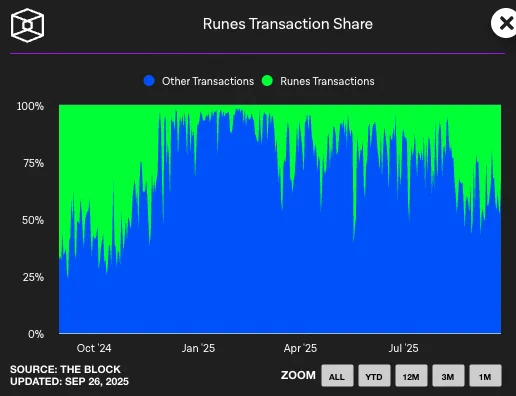Viewport: 516px width, 396px height.
Task: Click the blue Other Transactions legend dot
Action: (149, 81)
